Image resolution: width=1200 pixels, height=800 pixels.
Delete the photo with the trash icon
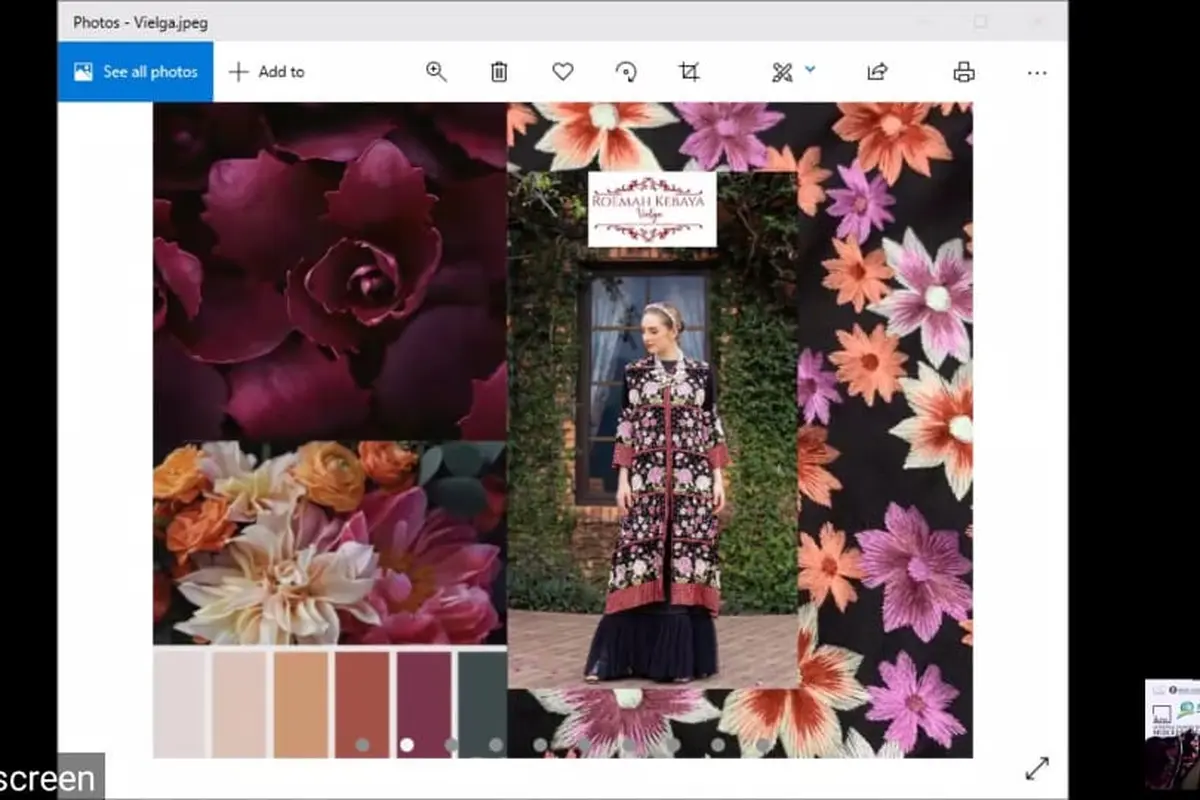(x=499, y=72)
